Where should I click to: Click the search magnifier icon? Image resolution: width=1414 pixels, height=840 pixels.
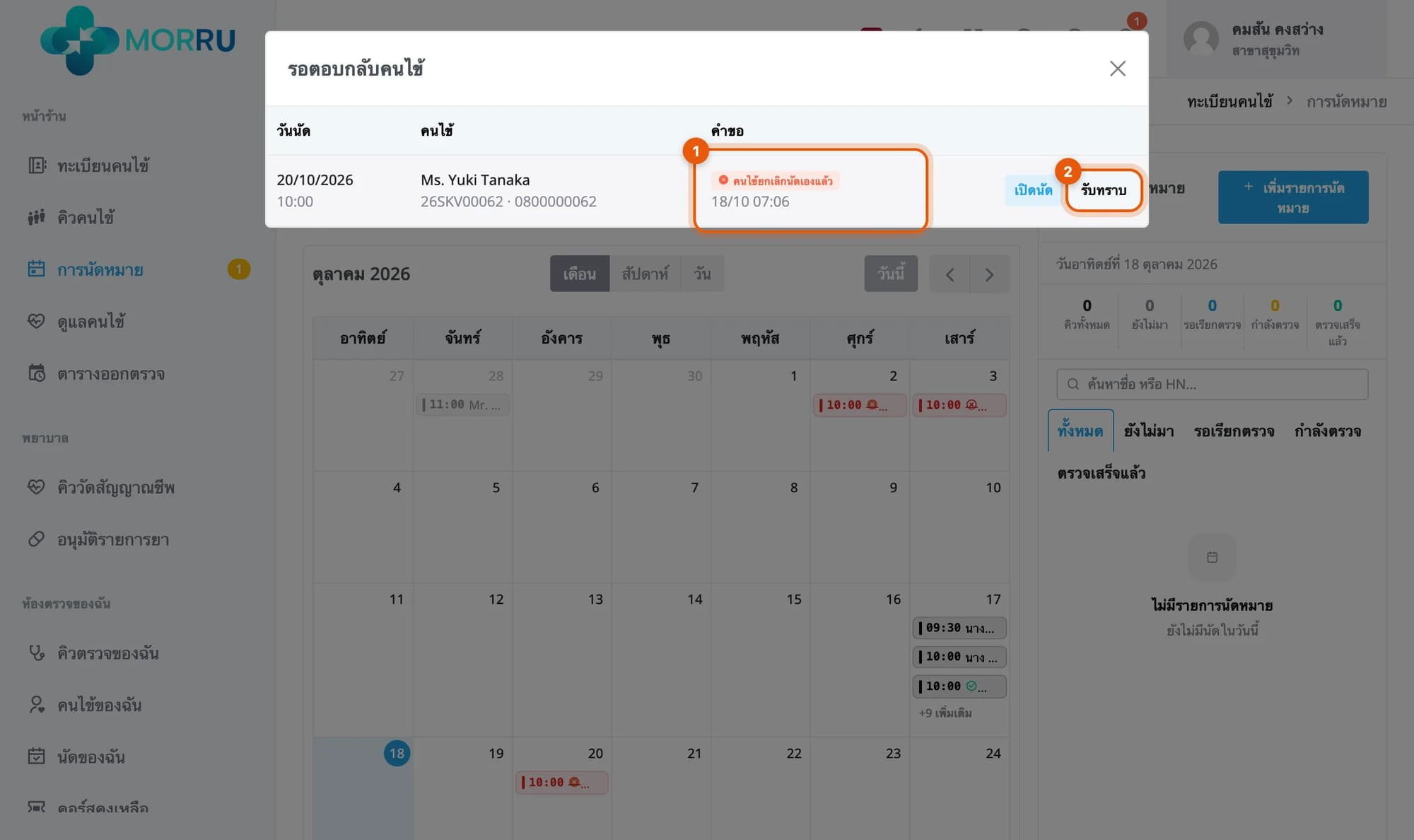click(x=1073, y=384)
